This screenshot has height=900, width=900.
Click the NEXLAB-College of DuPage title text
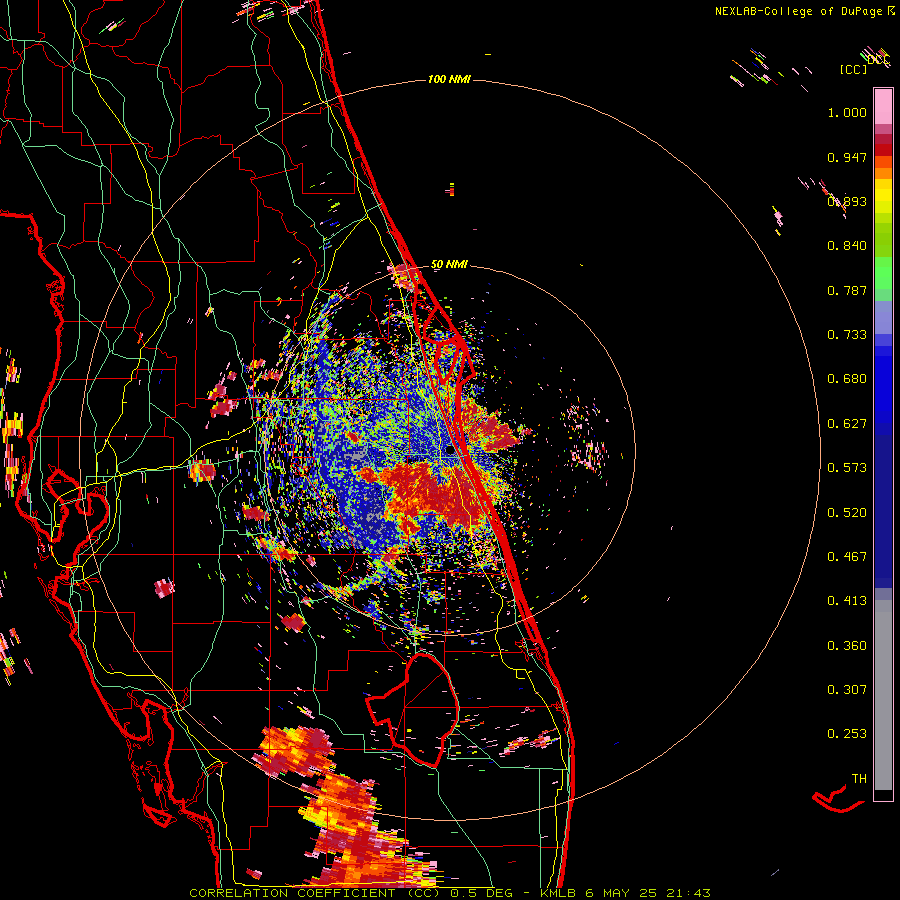(804, 11)
